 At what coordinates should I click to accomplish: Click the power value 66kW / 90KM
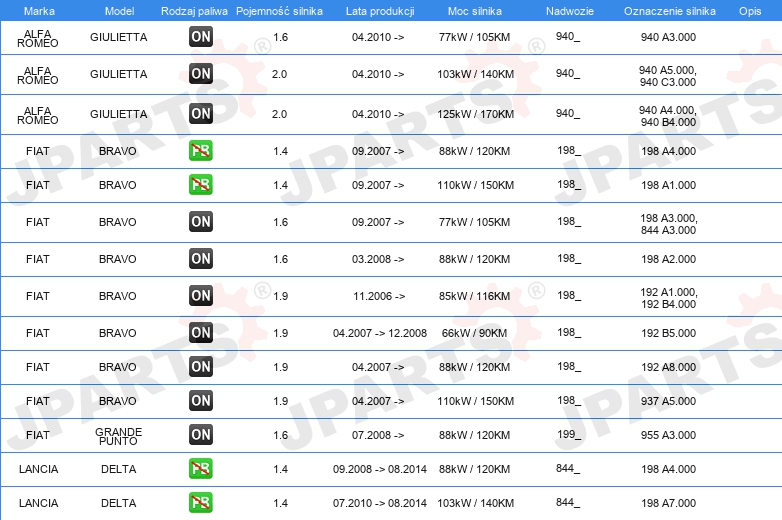pyautogui.click(x=474, y=333)
